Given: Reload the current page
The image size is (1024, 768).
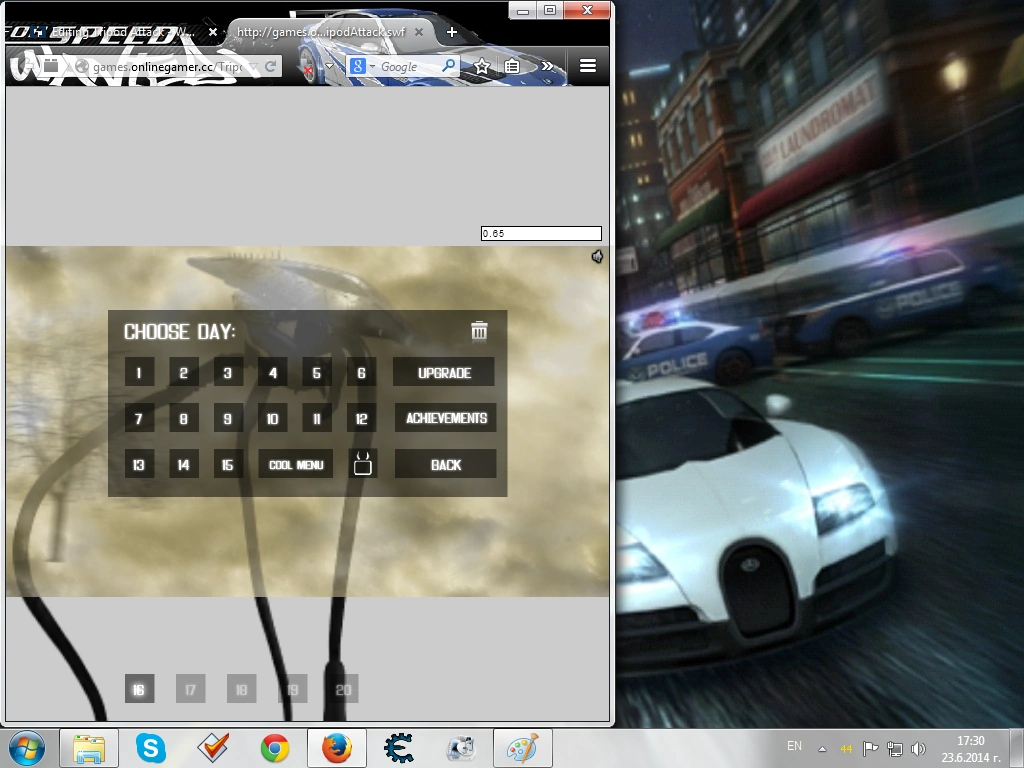Looking at the screenshot, I should [x=270, y=66].
